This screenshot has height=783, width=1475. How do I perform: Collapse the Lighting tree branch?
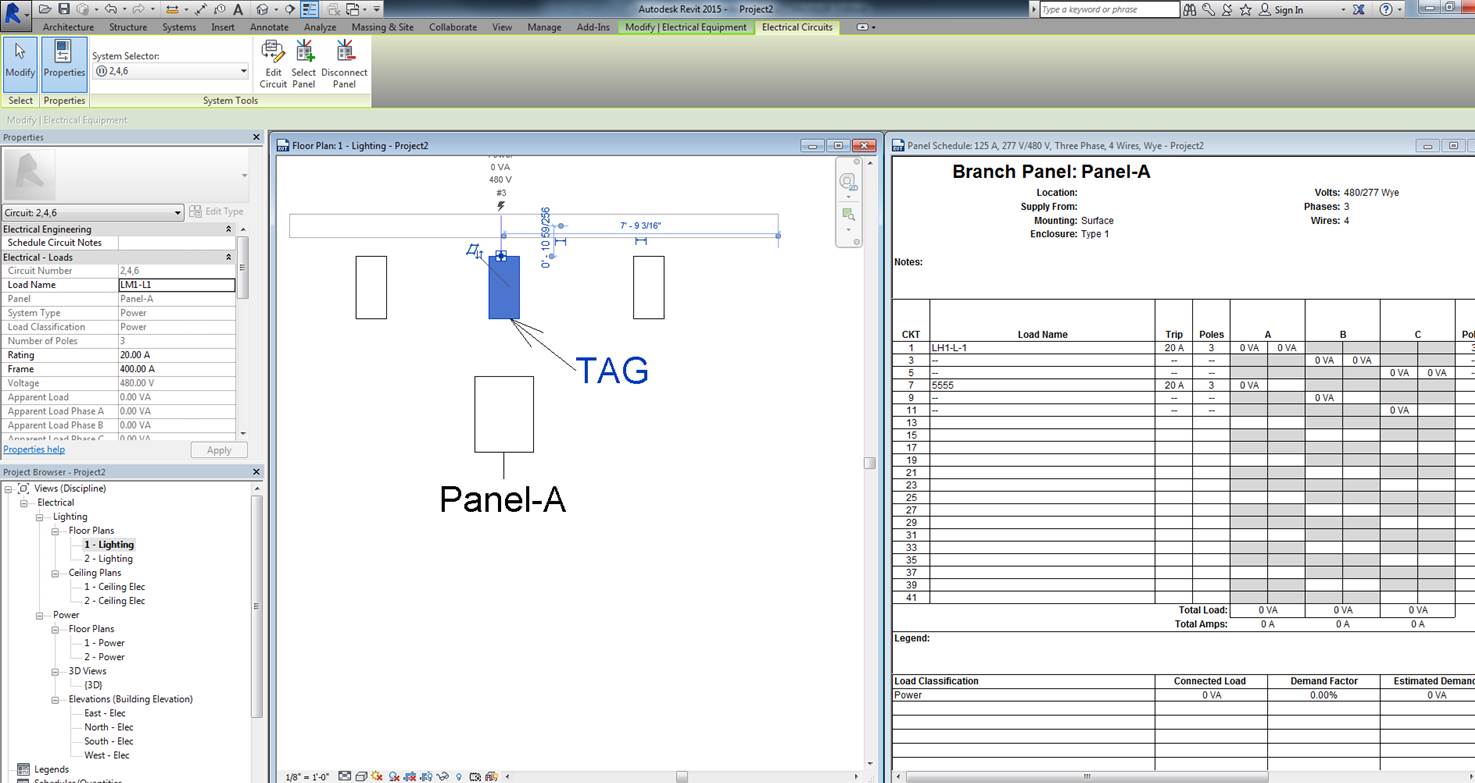click(40, 516)
